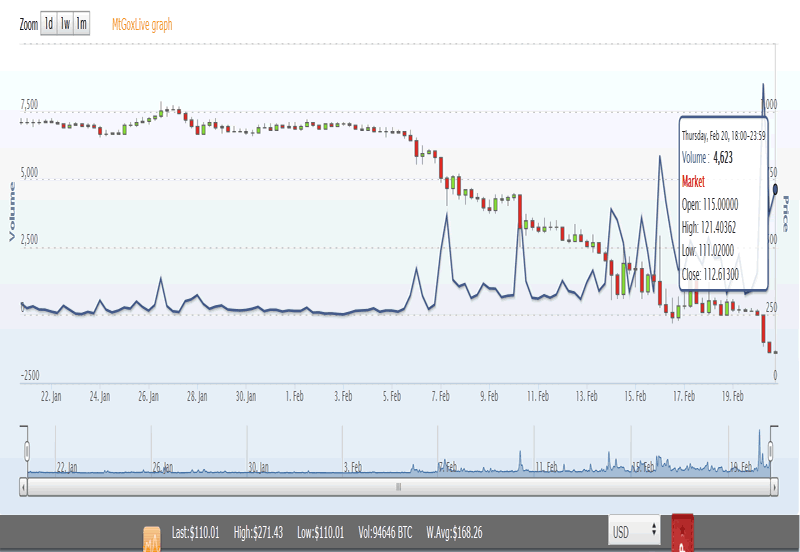The image size is (800, 552).
Task: Click the navigator scrollbar right arrow
Action: pyautogui.click(x=774, y=487)
